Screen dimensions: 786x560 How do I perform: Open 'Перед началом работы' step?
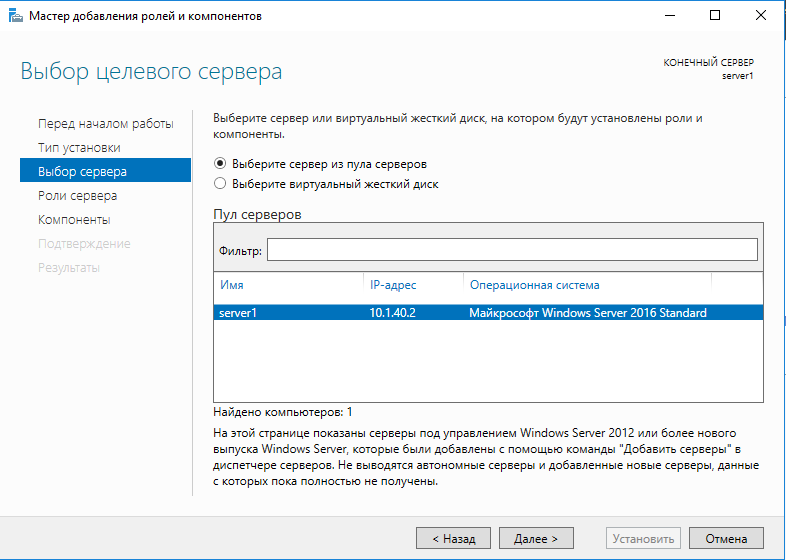[x=105, y=124]
